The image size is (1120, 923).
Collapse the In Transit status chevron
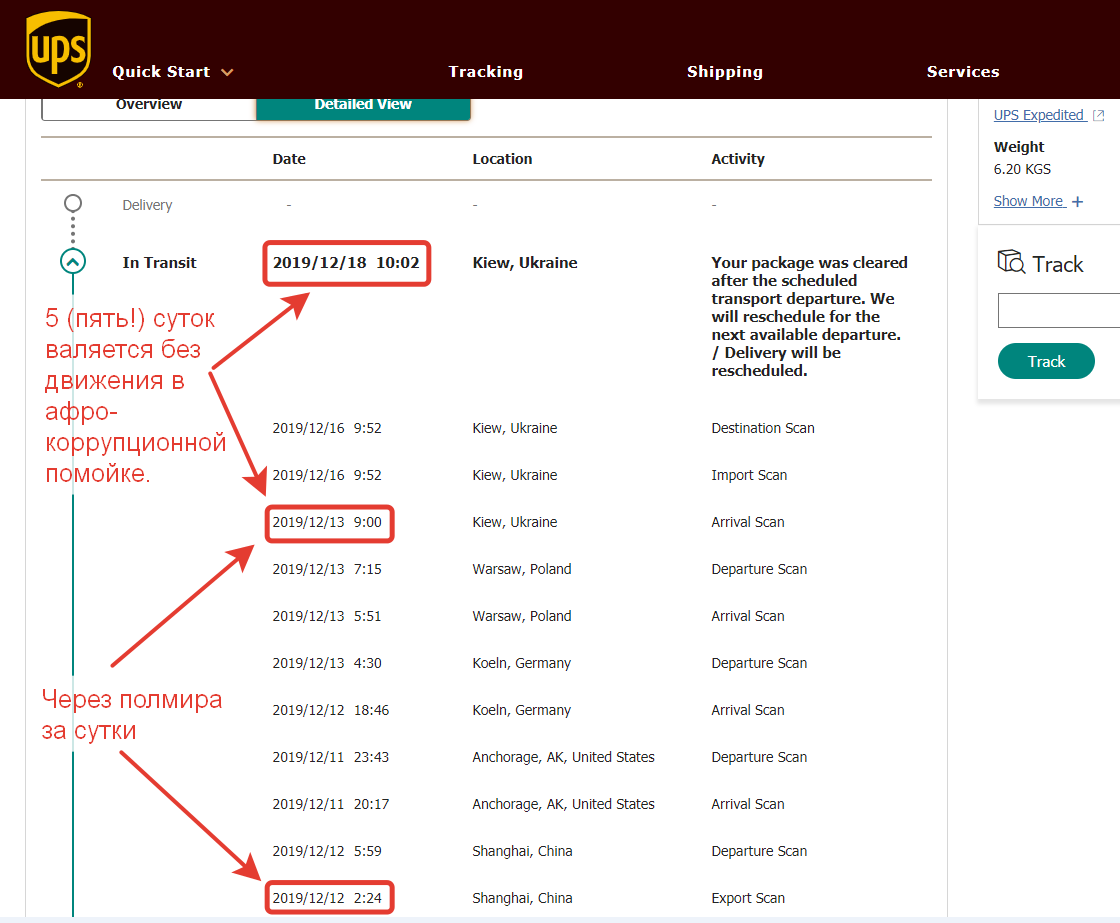click(73, 261)
